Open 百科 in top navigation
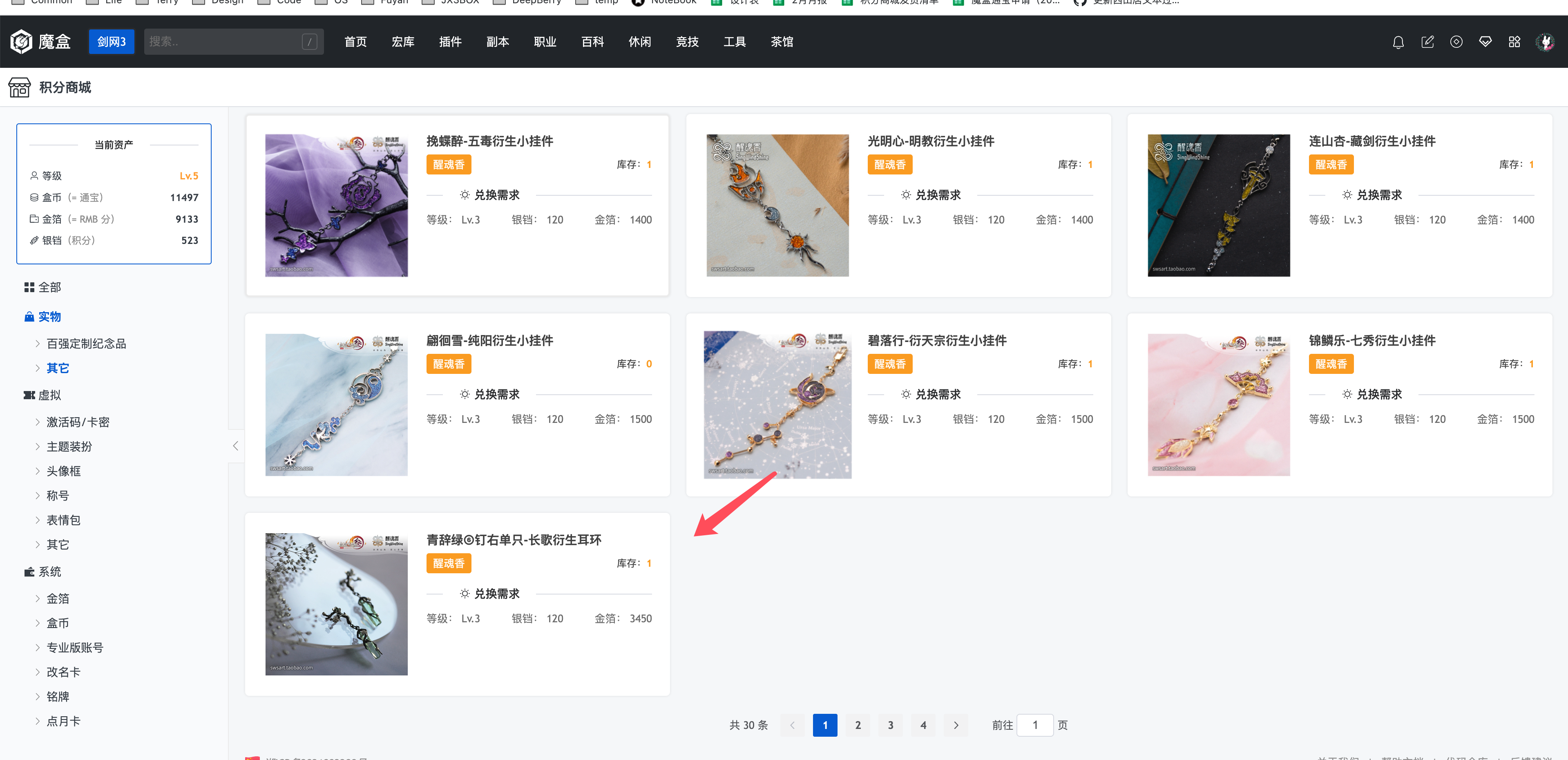The image size is (1568, 760). (x=592, y=41)
